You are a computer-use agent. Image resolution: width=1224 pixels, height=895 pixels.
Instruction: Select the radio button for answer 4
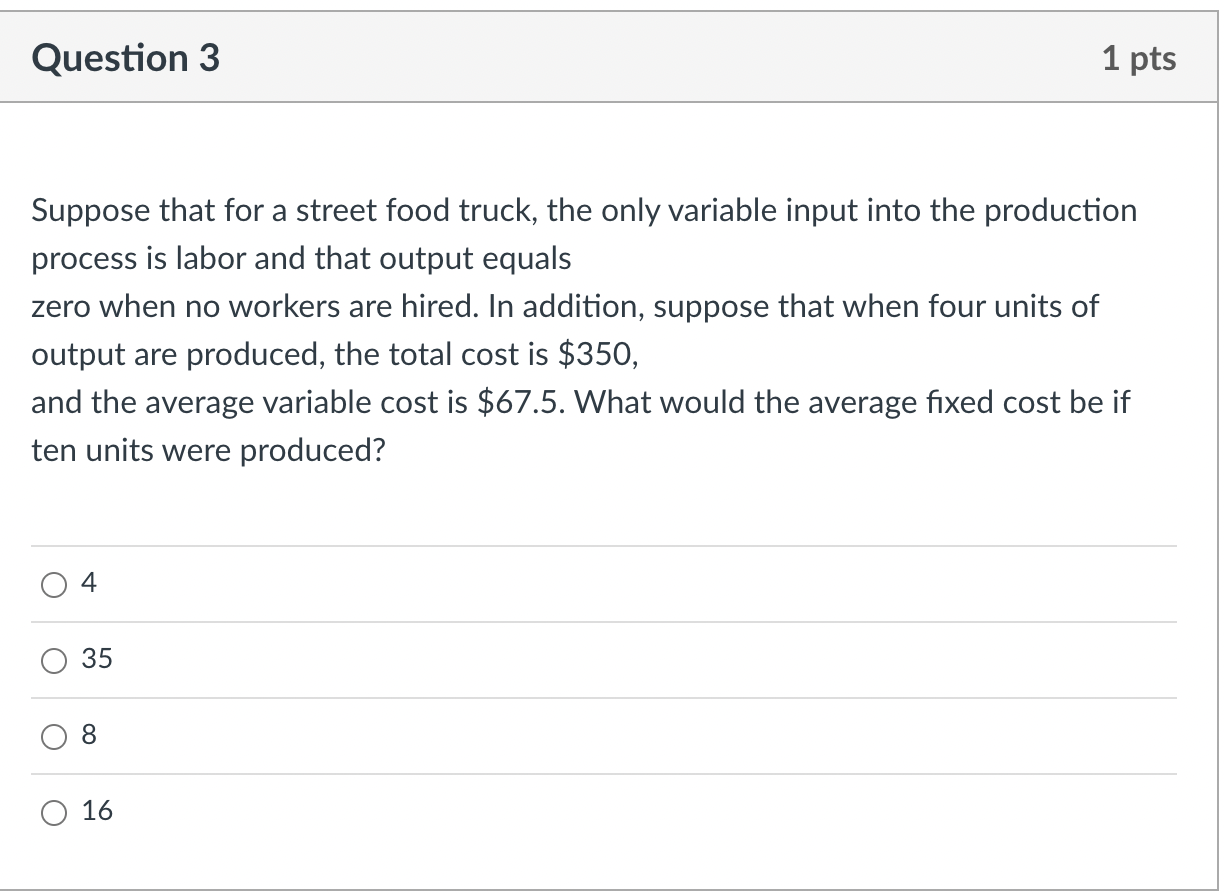pyautogui.click(x=53, y=584)
